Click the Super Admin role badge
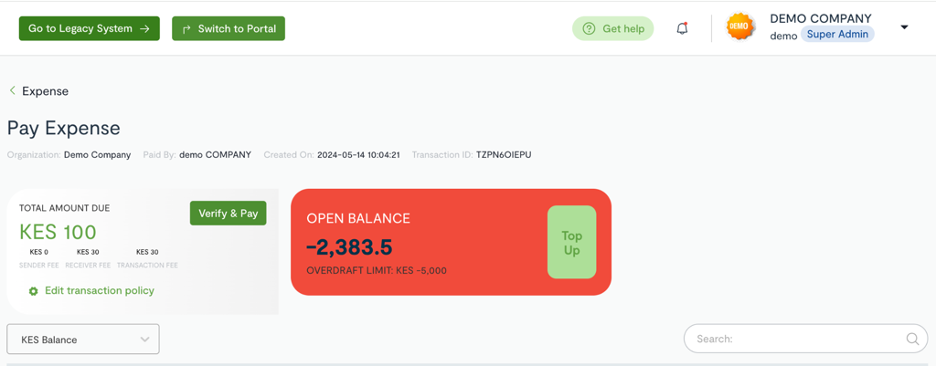 click(x=838, y=34)
